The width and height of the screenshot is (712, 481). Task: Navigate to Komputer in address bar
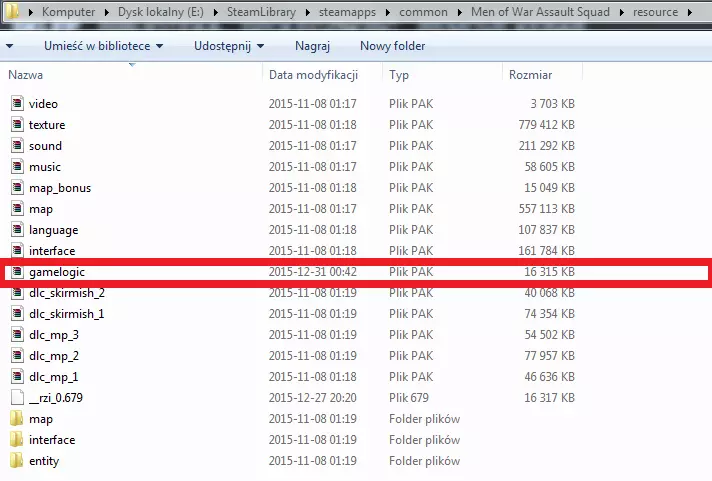[x=69, y=12]
